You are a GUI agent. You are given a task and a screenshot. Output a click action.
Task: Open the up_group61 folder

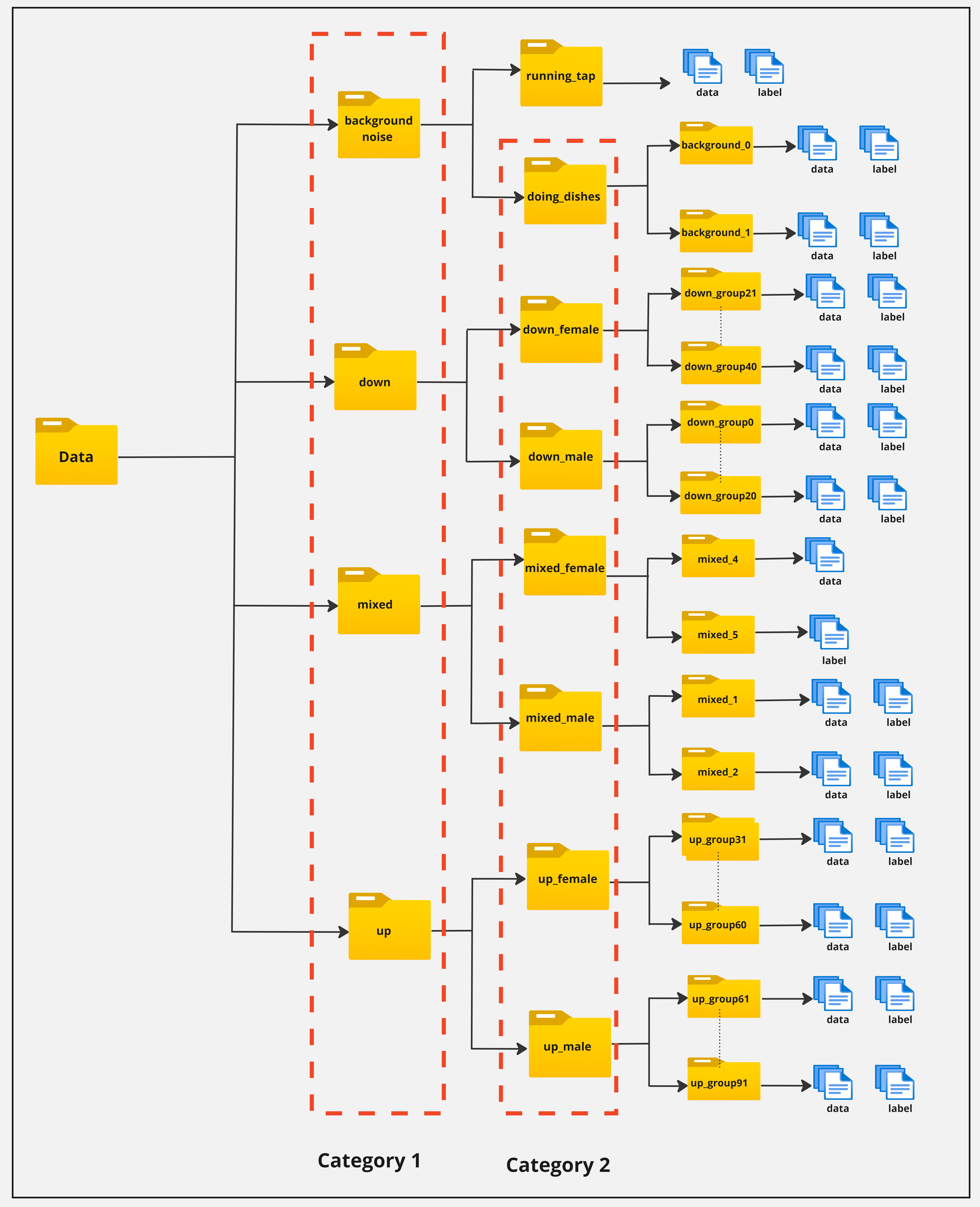724,996
